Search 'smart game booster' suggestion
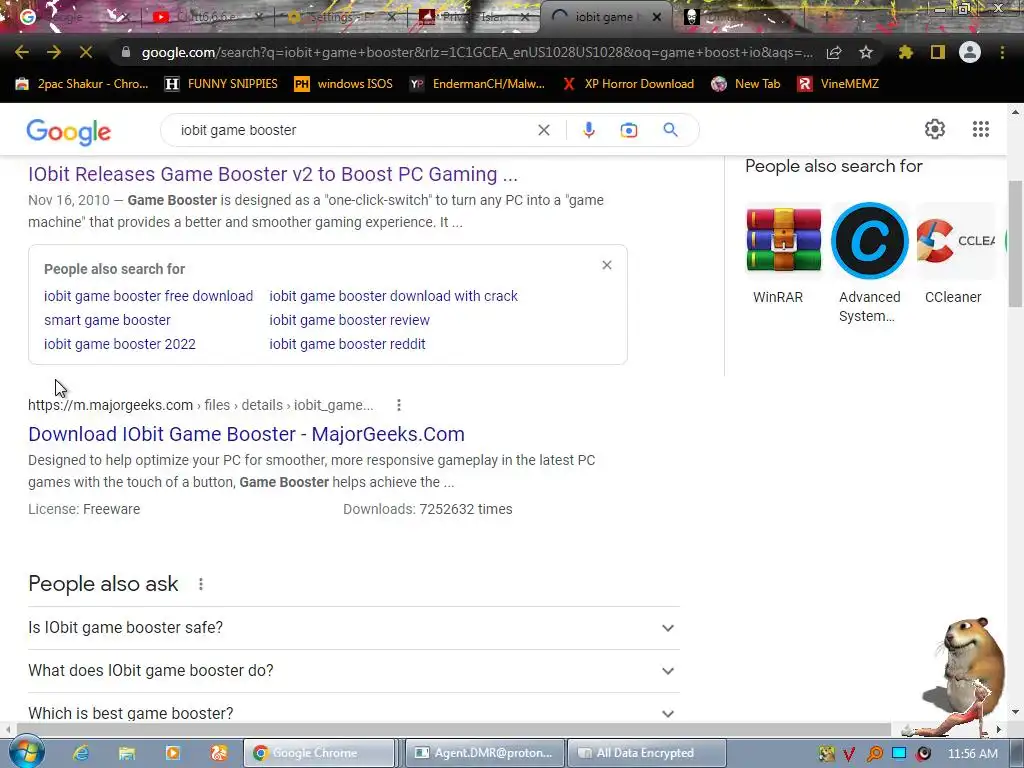The image size is (1024, 768). point(107,320)
